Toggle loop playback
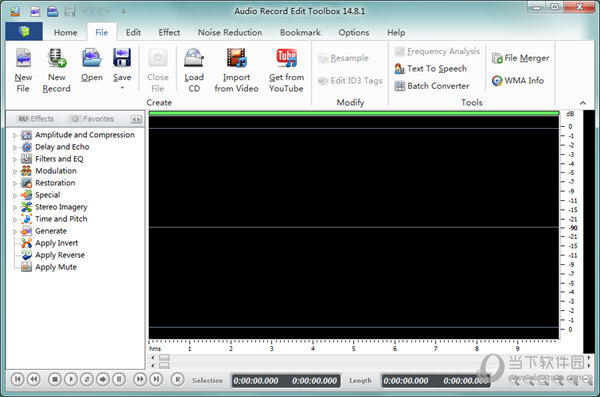600x397 pixels. [87, 379]
